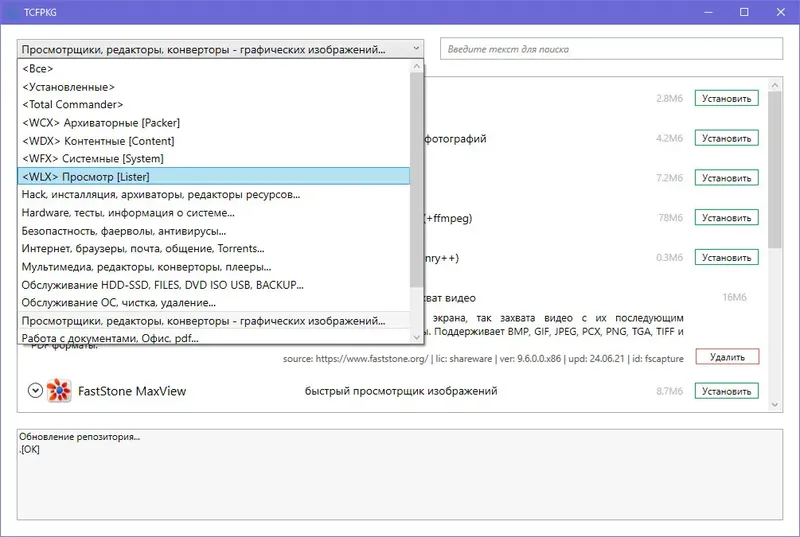Screen dimensions: 800x537
Task: Expand FastStone MaxView details chevron
Action: [35, 391]
